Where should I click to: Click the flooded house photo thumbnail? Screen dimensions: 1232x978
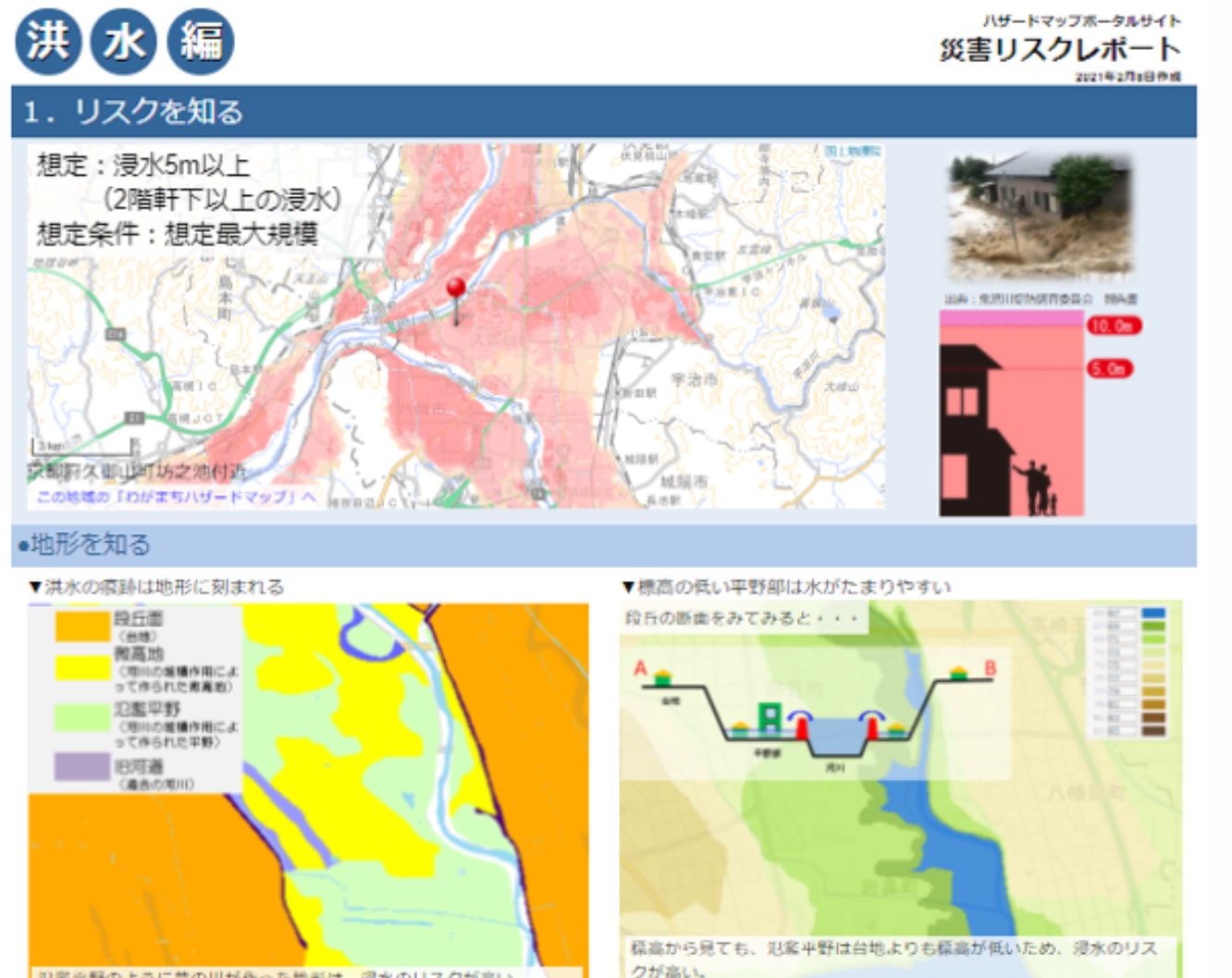(1040, 217)
